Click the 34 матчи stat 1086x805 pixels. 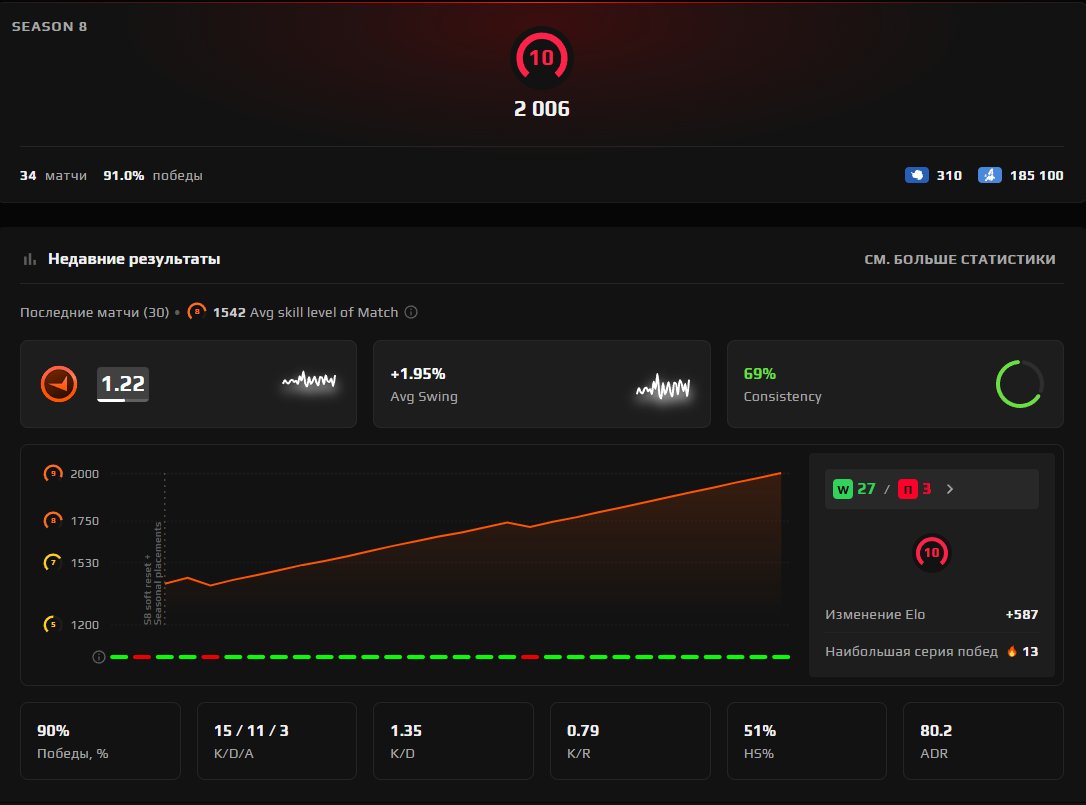tap(53, 175)
